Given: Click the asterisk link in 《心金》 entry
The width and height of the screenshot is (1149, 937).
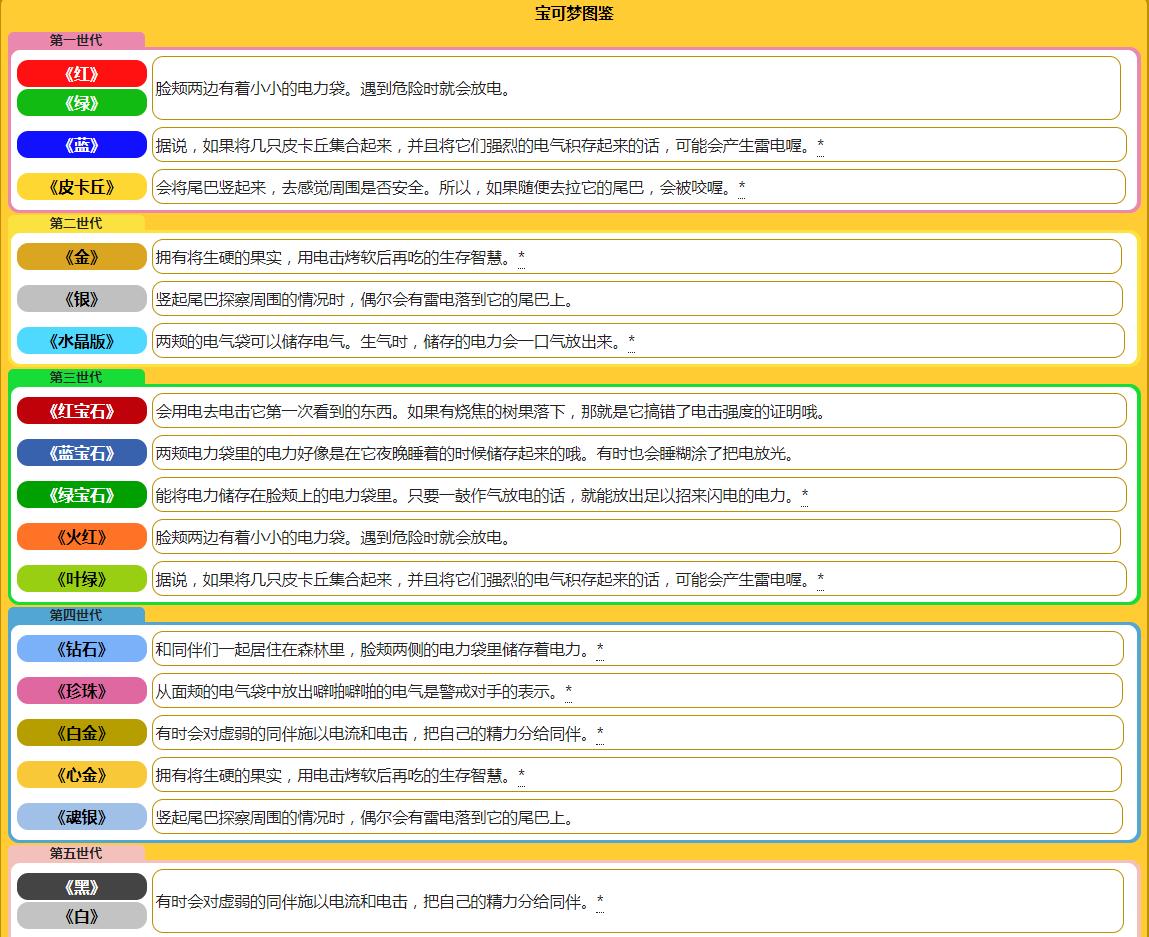Looking at the screenshot, I should [520, 774].
